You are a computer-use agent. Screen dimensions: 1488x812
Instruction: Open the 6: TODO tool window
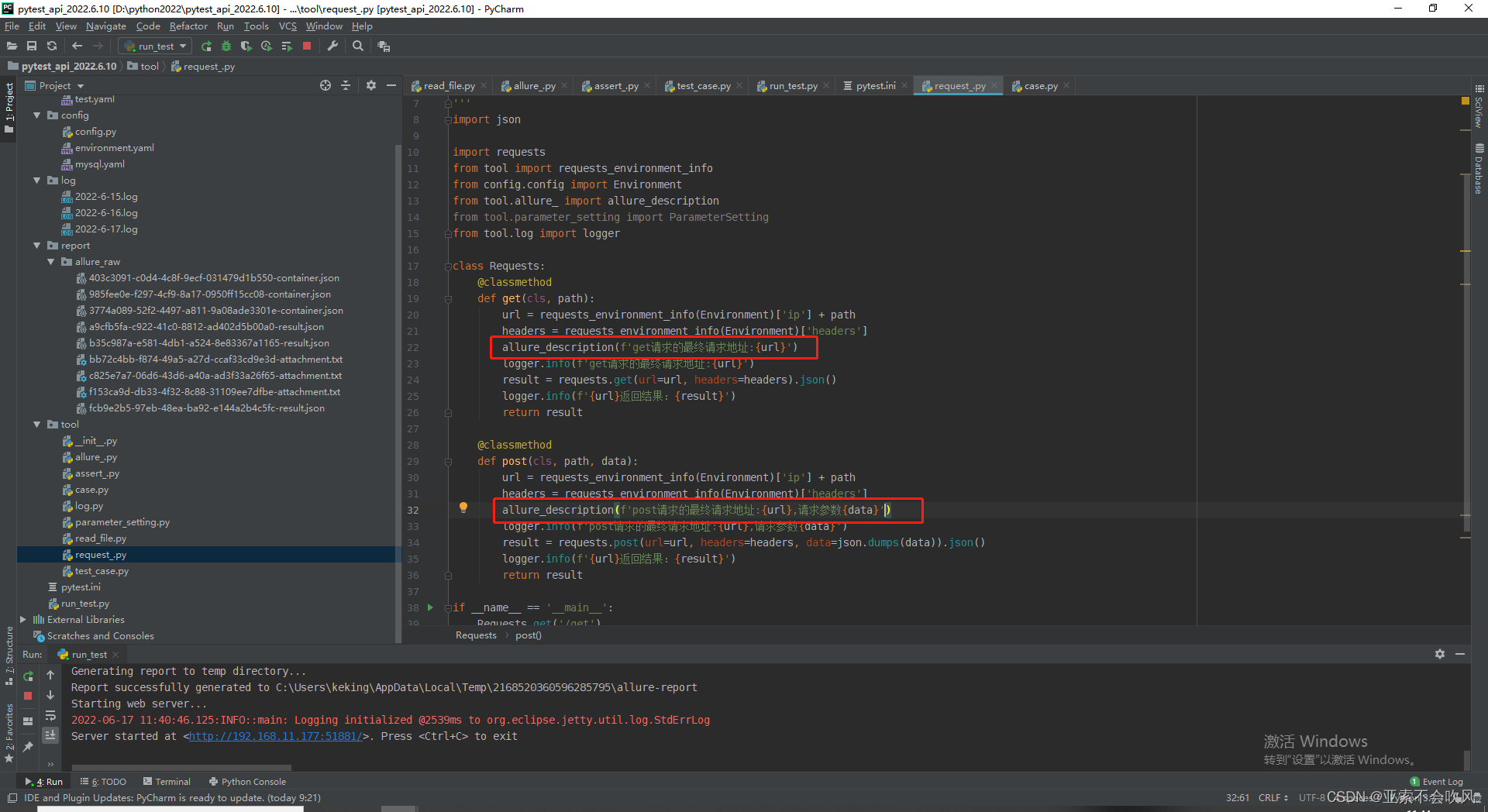tap(103, 782)
